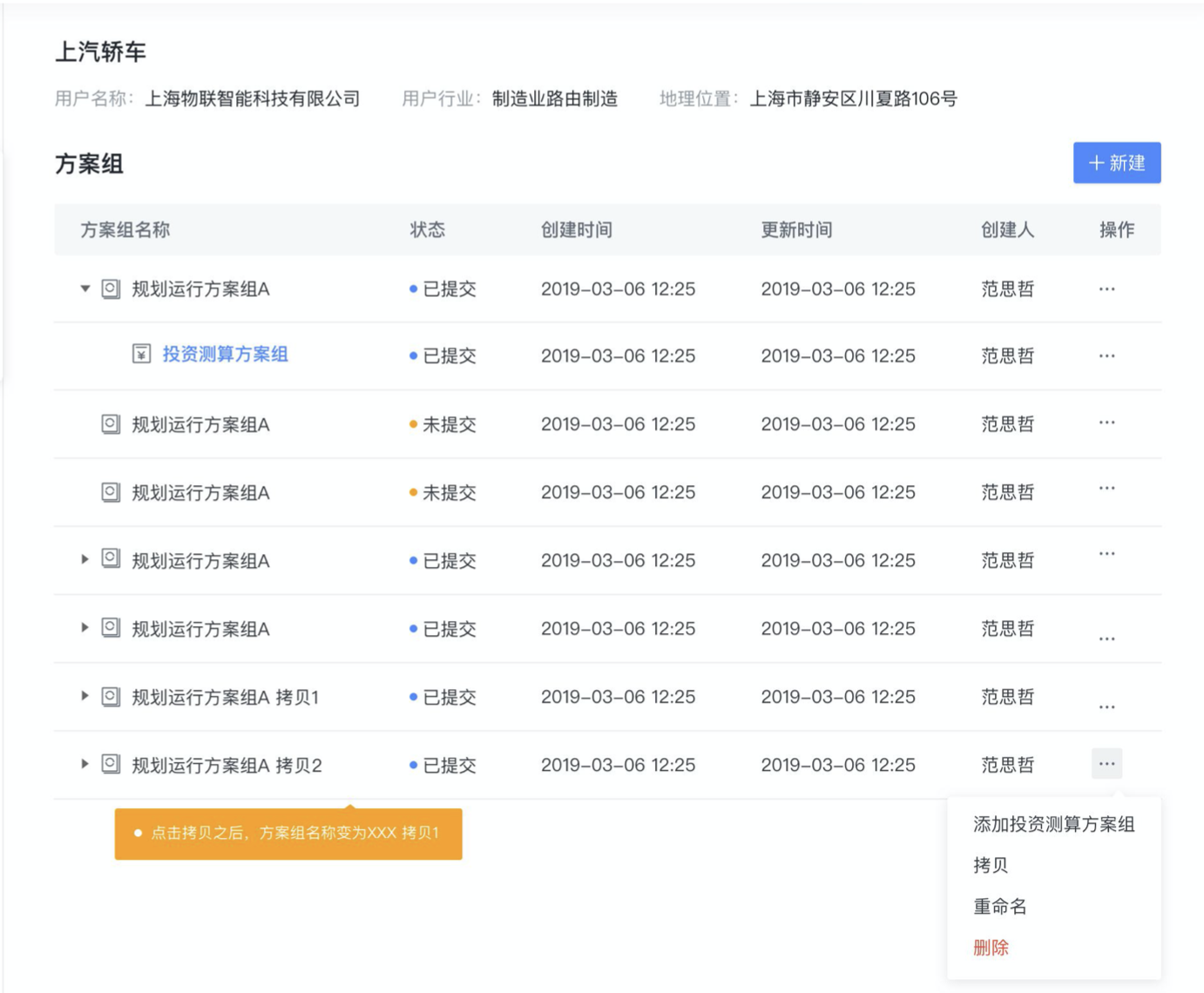Viewport: 1204px width, 993px height.
Task: Click 创建时间 value in 投资测算方案组 row
Action: 618,355
